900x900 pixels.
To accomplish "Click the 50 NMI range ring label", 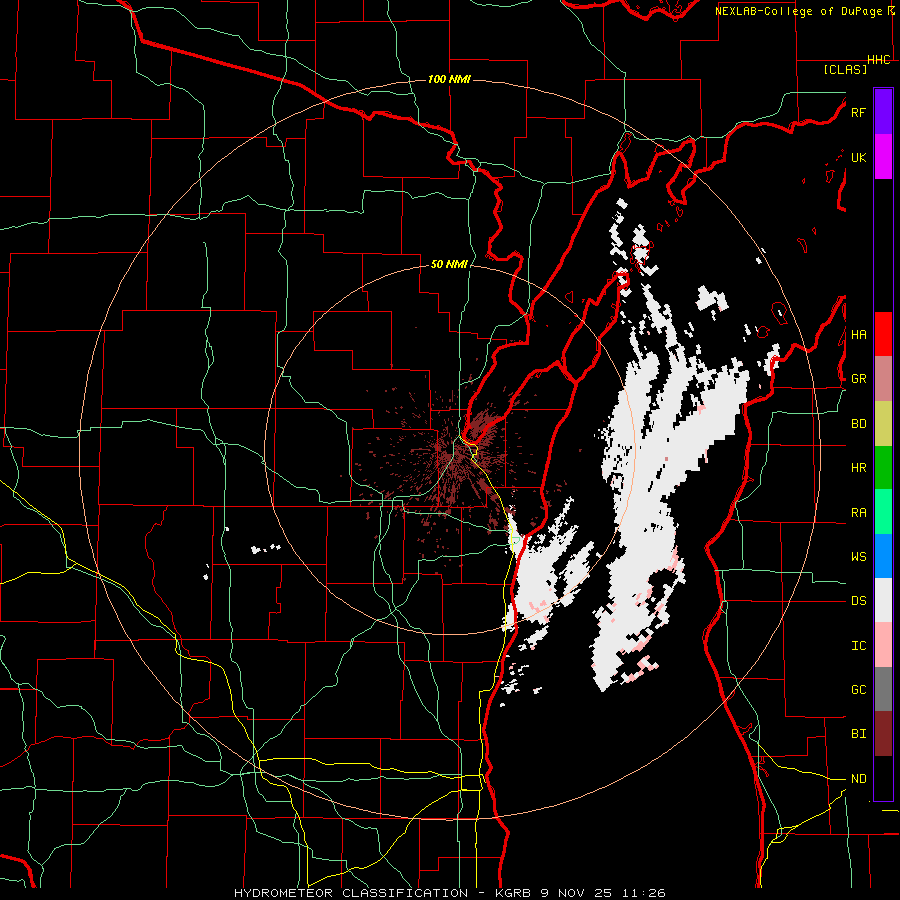I will [449, 265].
